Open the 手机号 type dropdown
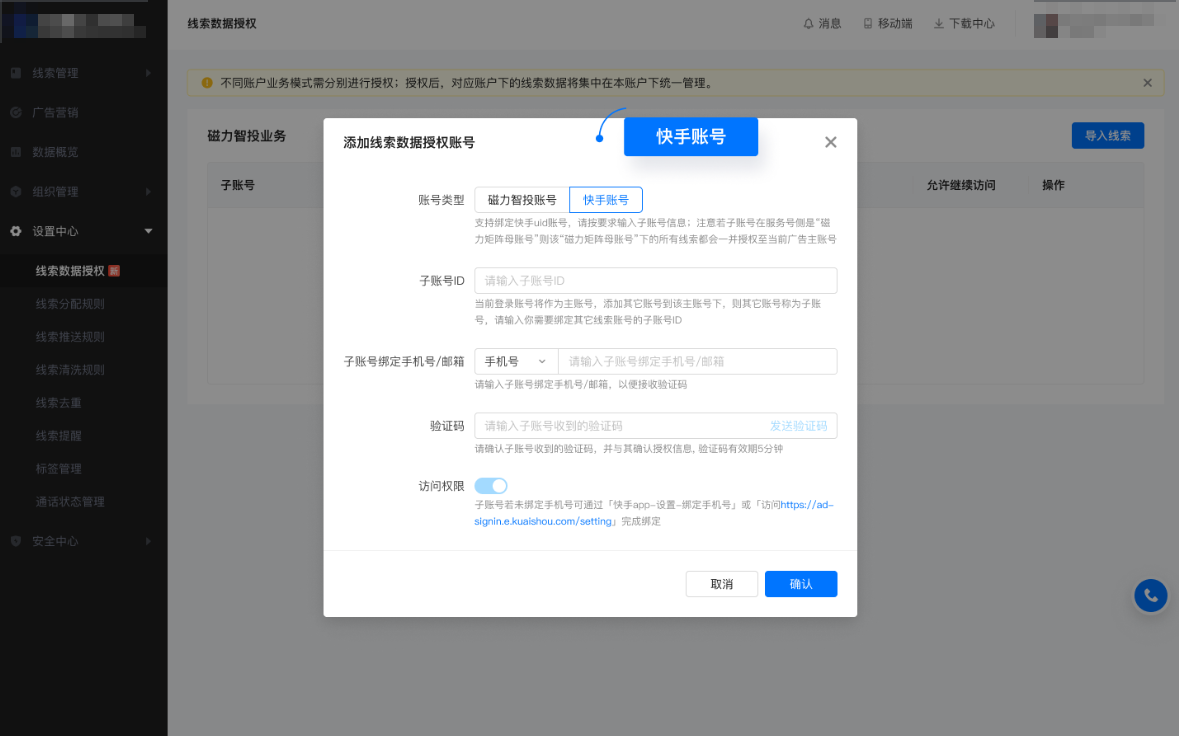 pyautogui.click(x=516, y=362)
